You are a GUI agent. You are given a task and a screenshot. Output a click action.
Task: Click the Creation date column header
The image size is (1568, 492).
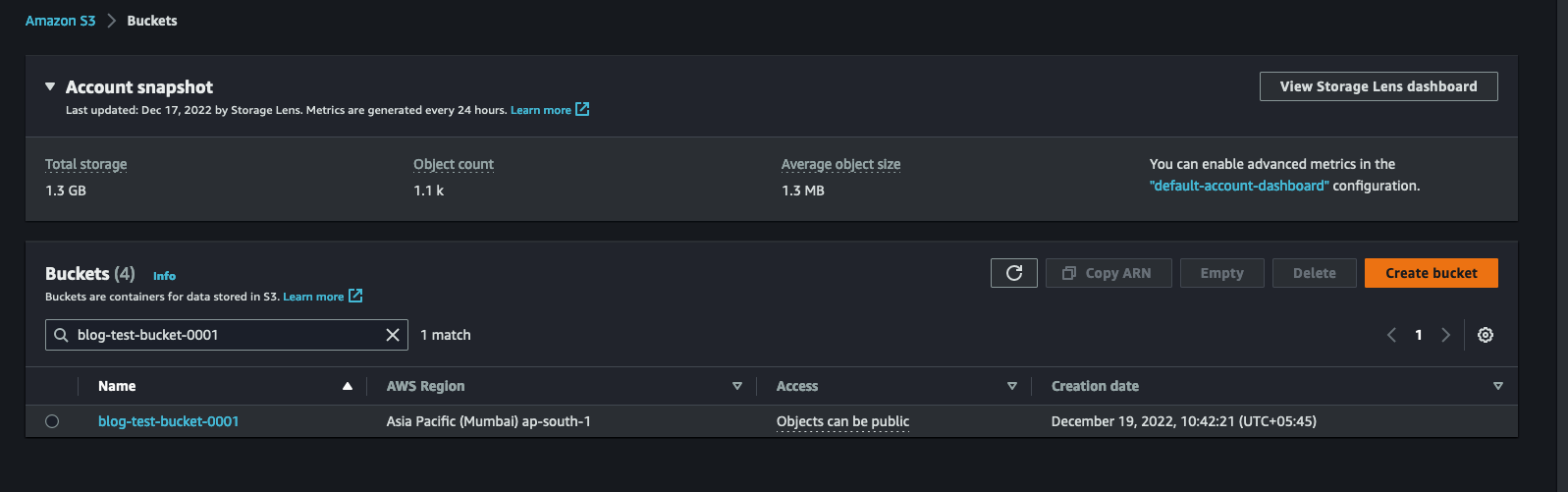point(1095,386)
